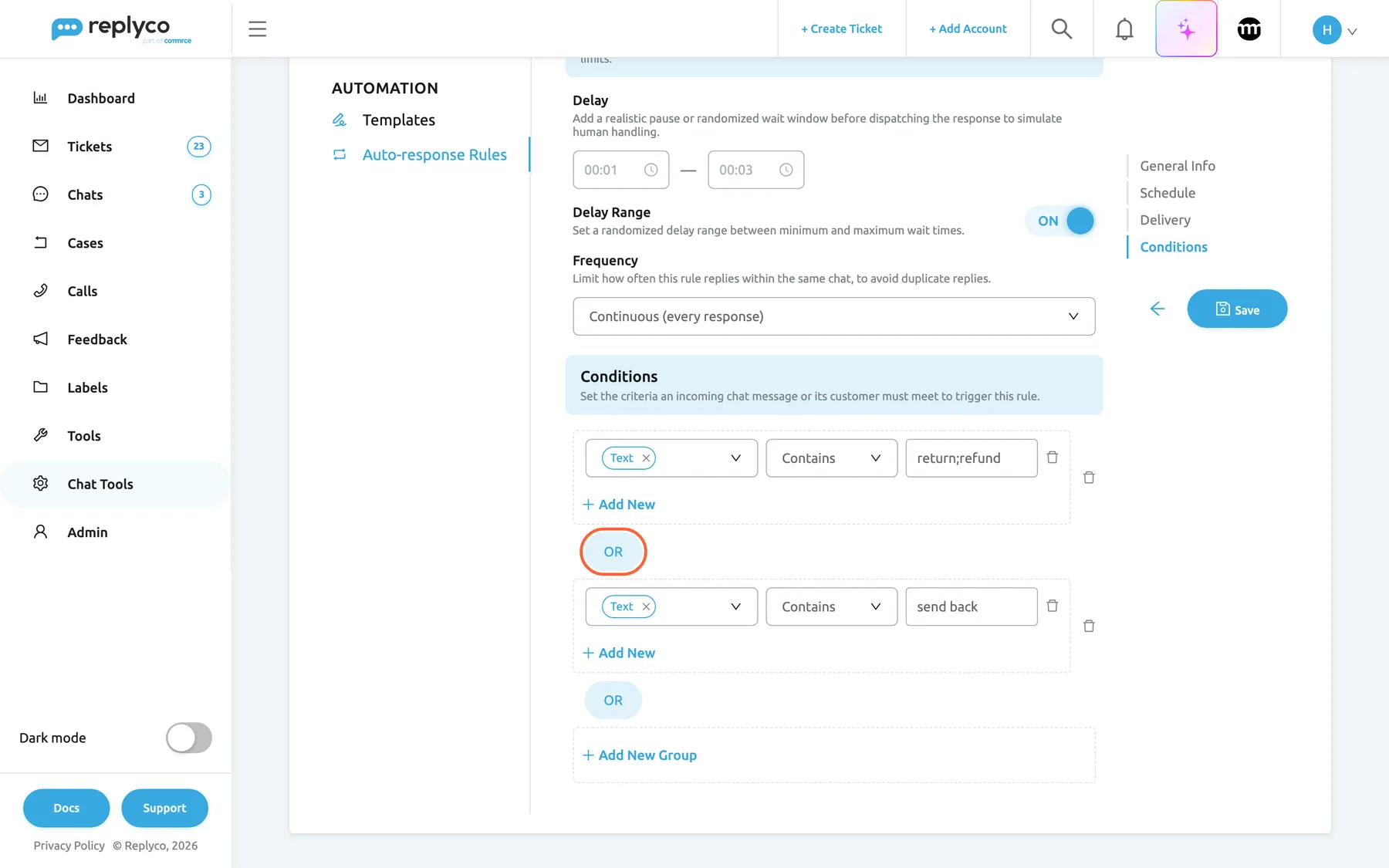This screenshot has height=868, width=1389.
Task: Toggle the first OR group operator
Action: click(613, 552)
